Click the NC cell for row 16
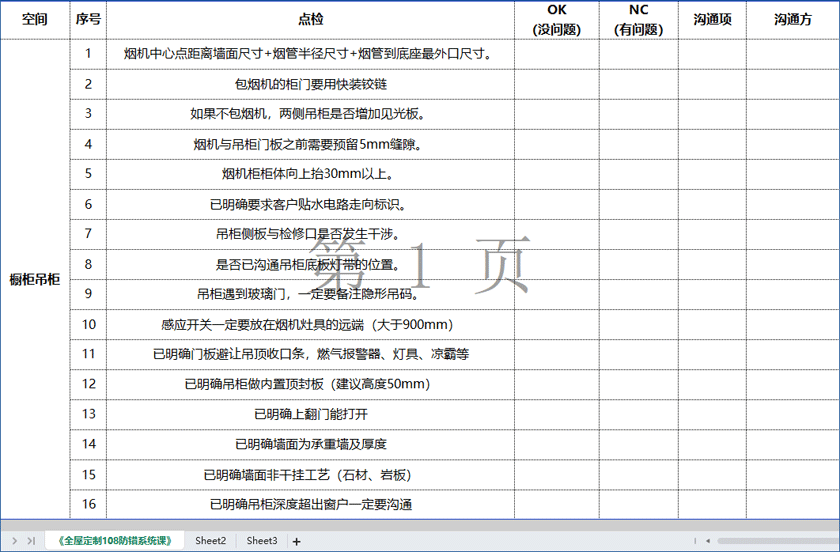 [638, 504]
